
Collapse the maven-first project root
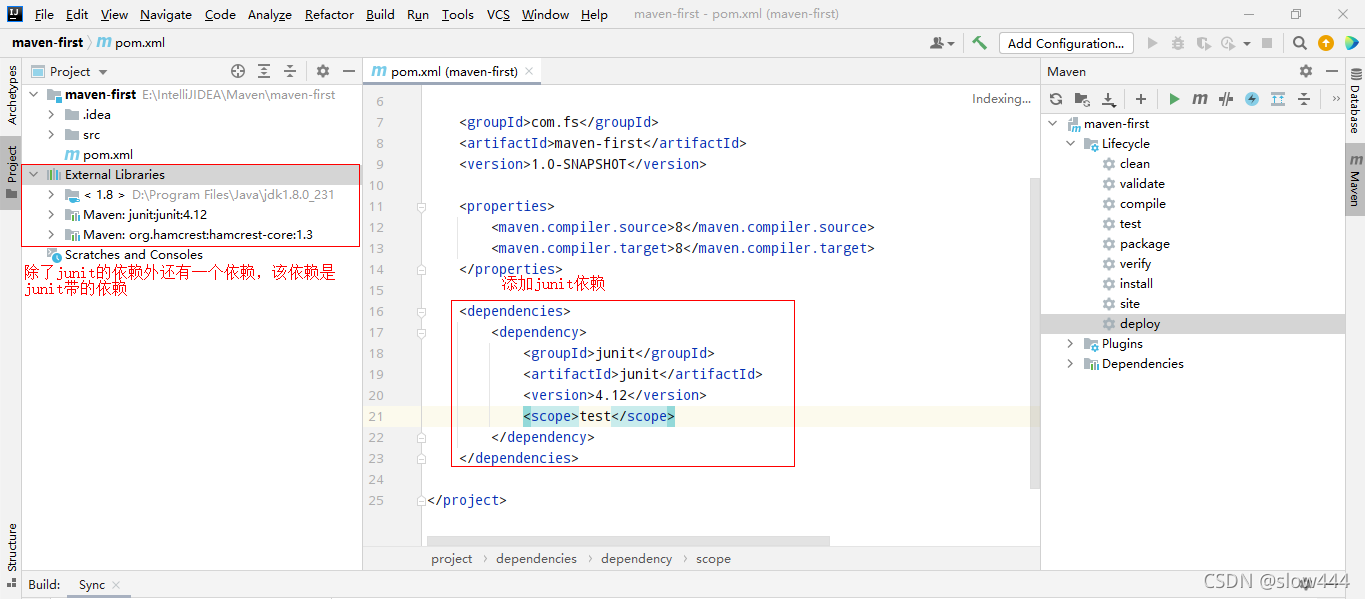[34, 94]
